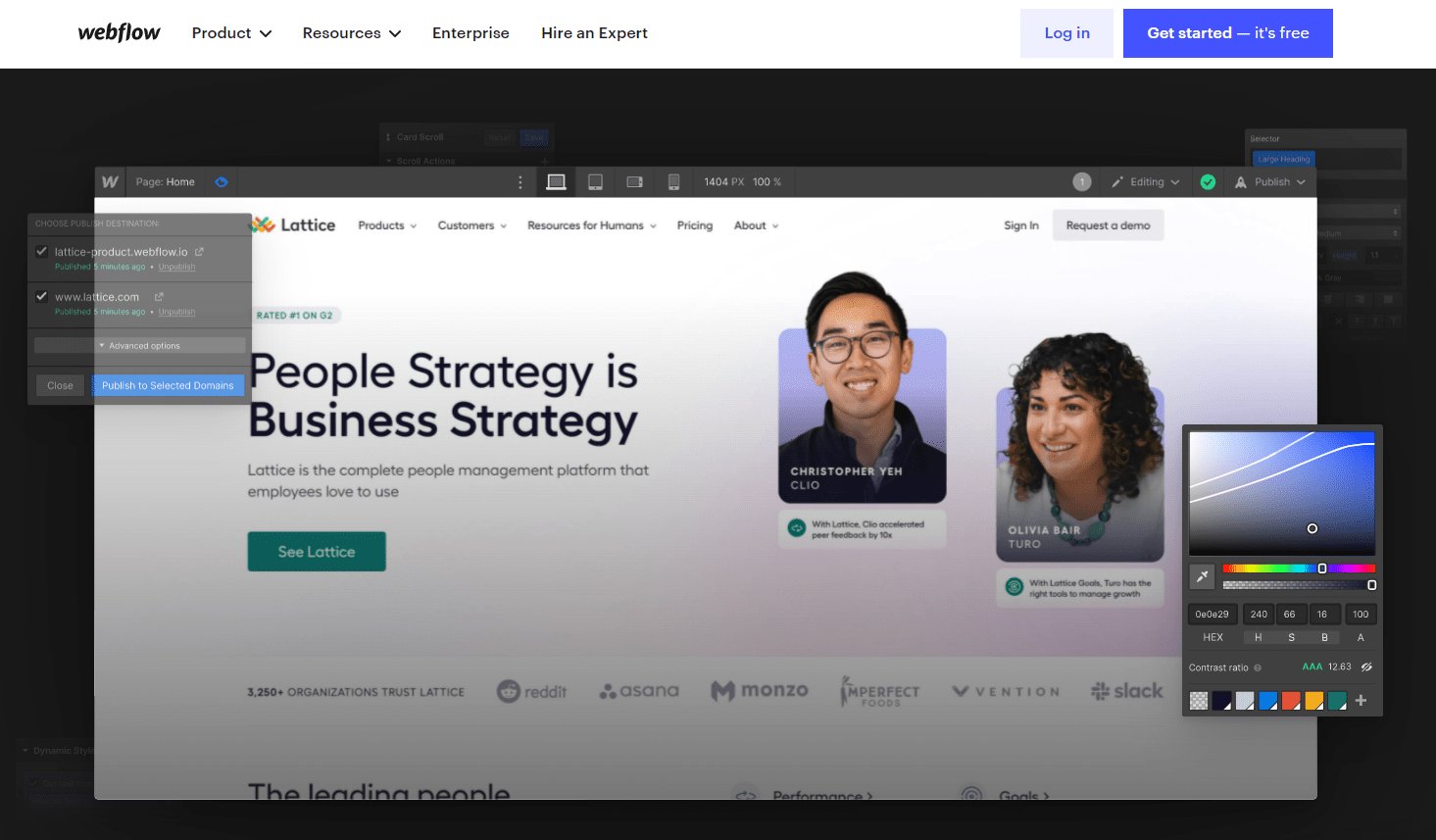Adjust the rainbow hue slider
This screenshot has height=840, width=1436.
click(1299, 568)
